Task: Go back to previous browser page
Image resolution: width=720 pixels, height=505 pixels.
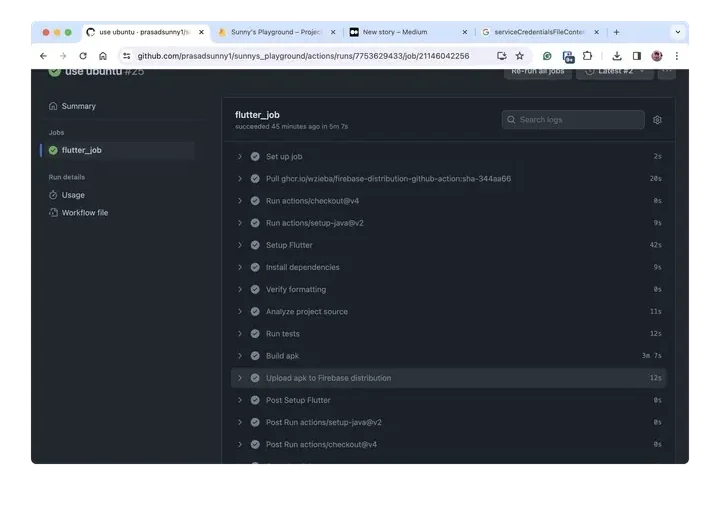Action: pos(43,56)
